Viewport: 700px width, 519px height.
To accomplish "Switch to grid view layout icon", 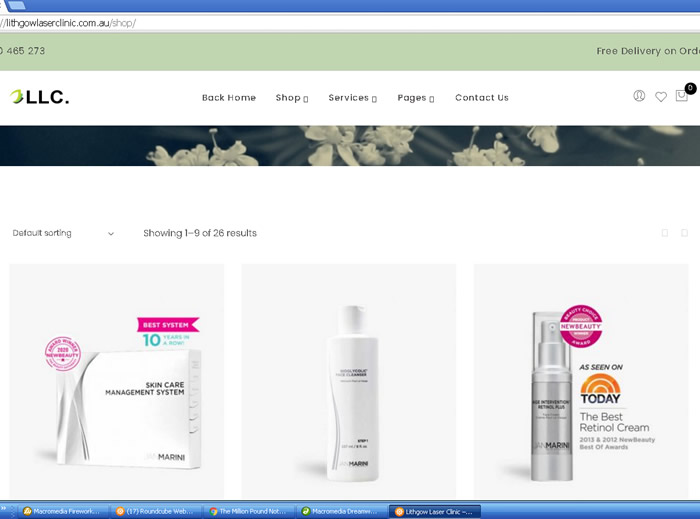I will (x=664, y=233).
